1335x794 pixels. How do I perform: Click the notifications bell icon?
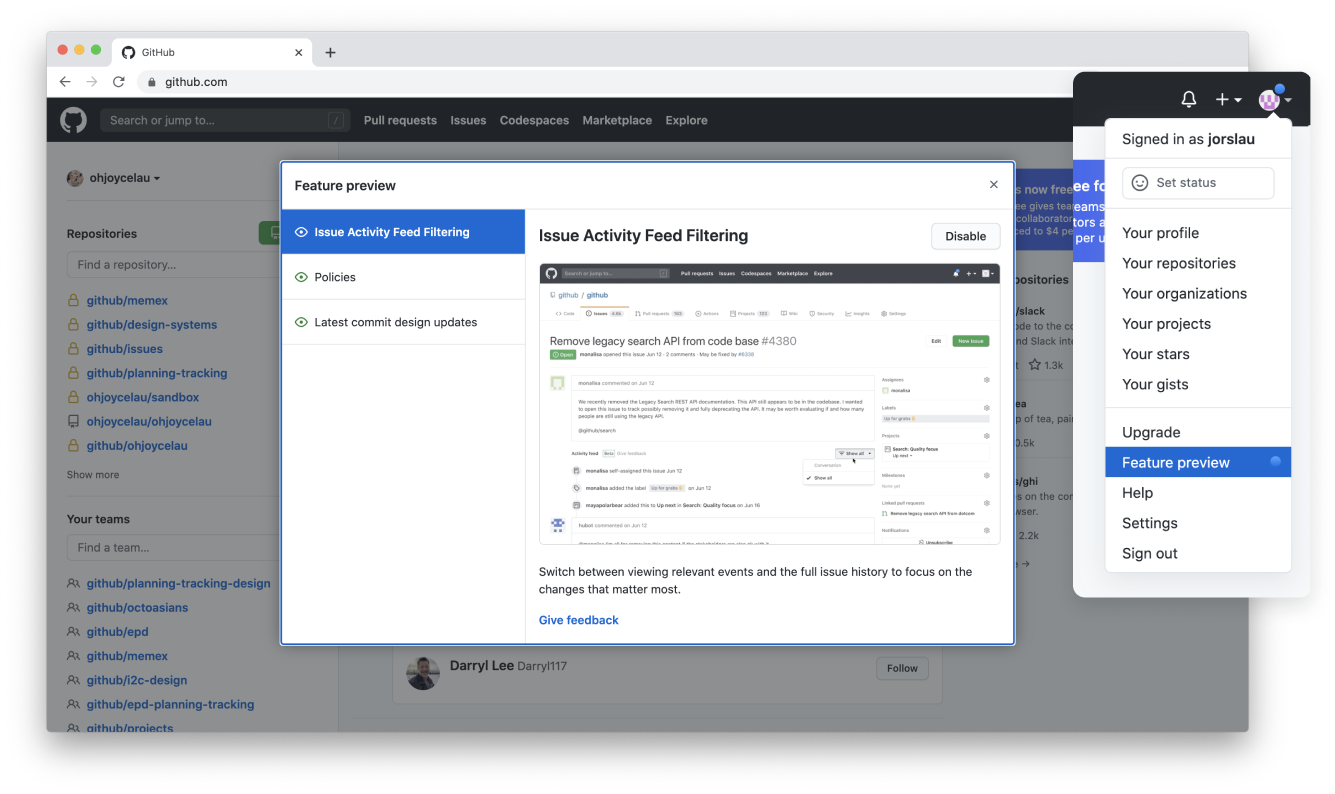1189,99
